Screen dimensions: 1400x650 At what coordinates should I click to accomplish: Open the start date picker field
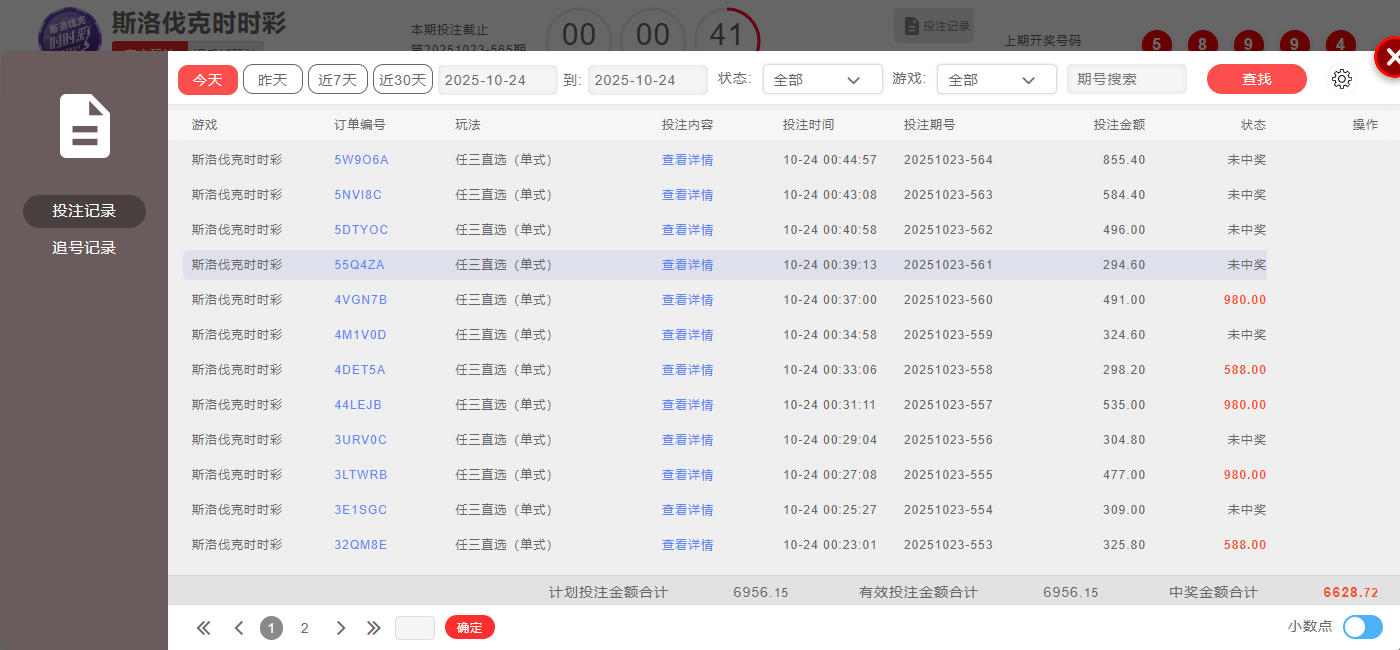point(497,80)
